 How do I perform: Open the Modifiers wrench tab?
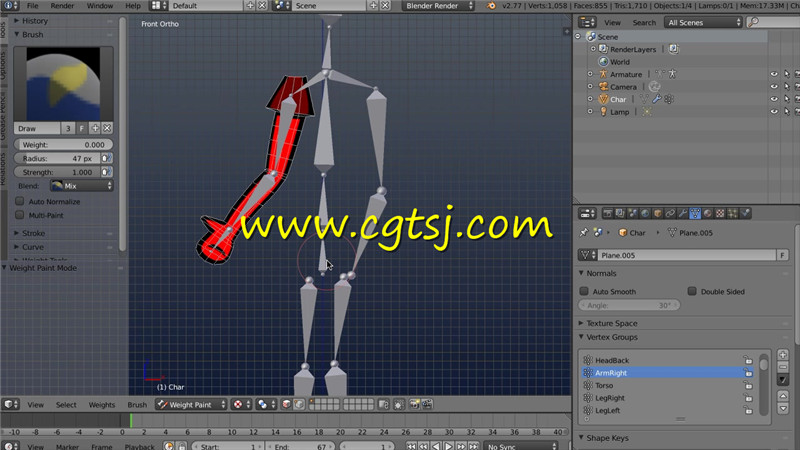pos(683,213)
